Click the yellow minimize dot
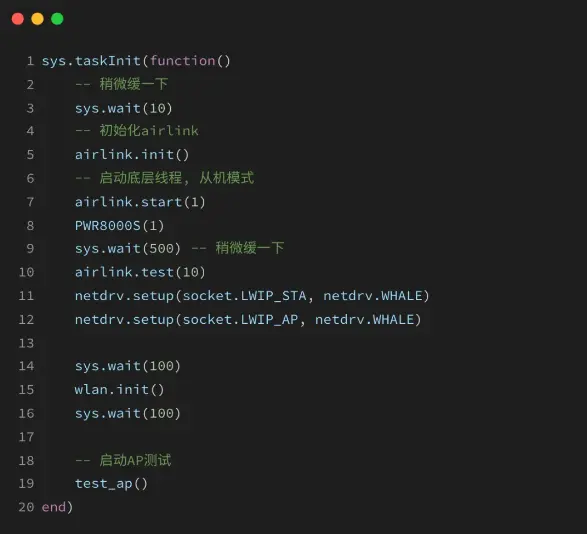Viewport: 587px width, 534px height. pyautogui.click(x=37, y=19)
